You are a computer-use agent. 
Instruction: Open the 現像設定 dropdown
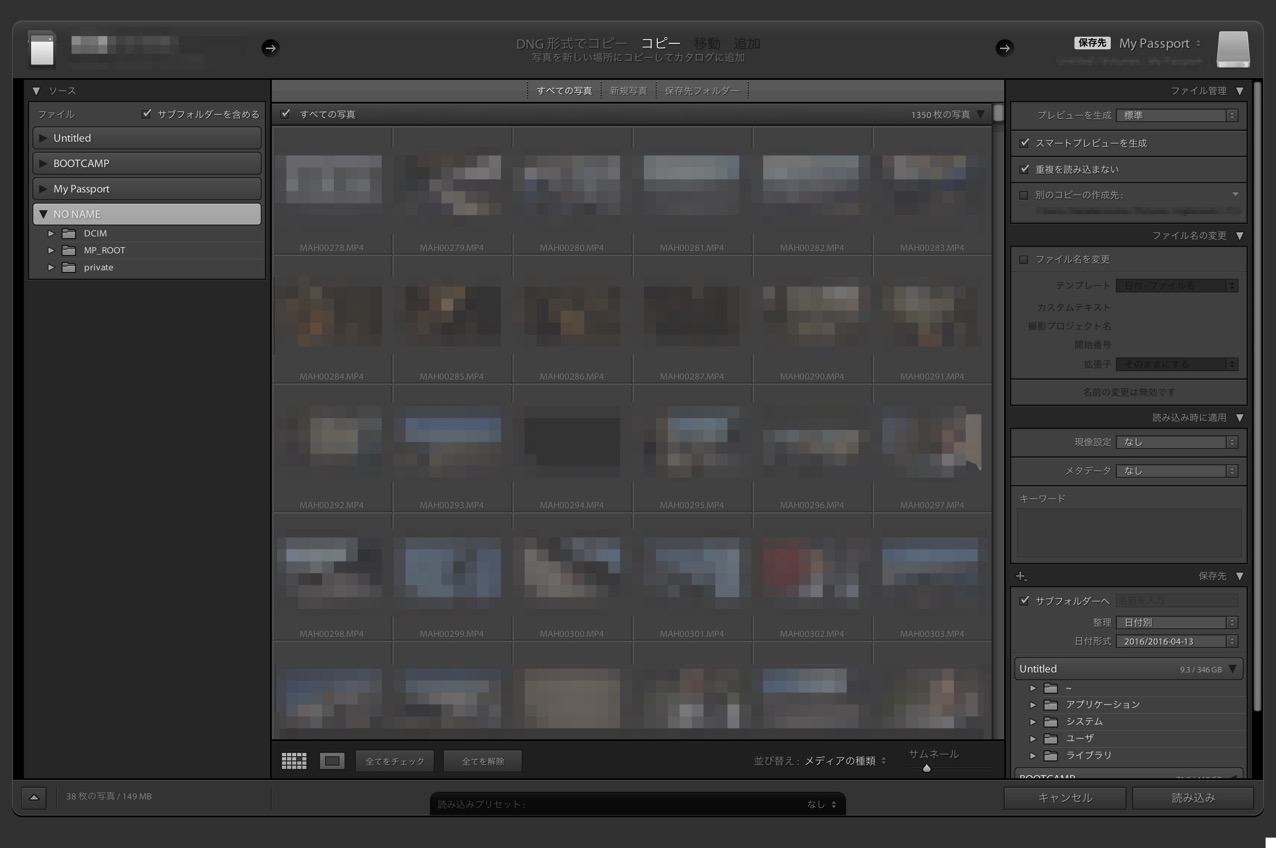click(x=1177, y=442)
